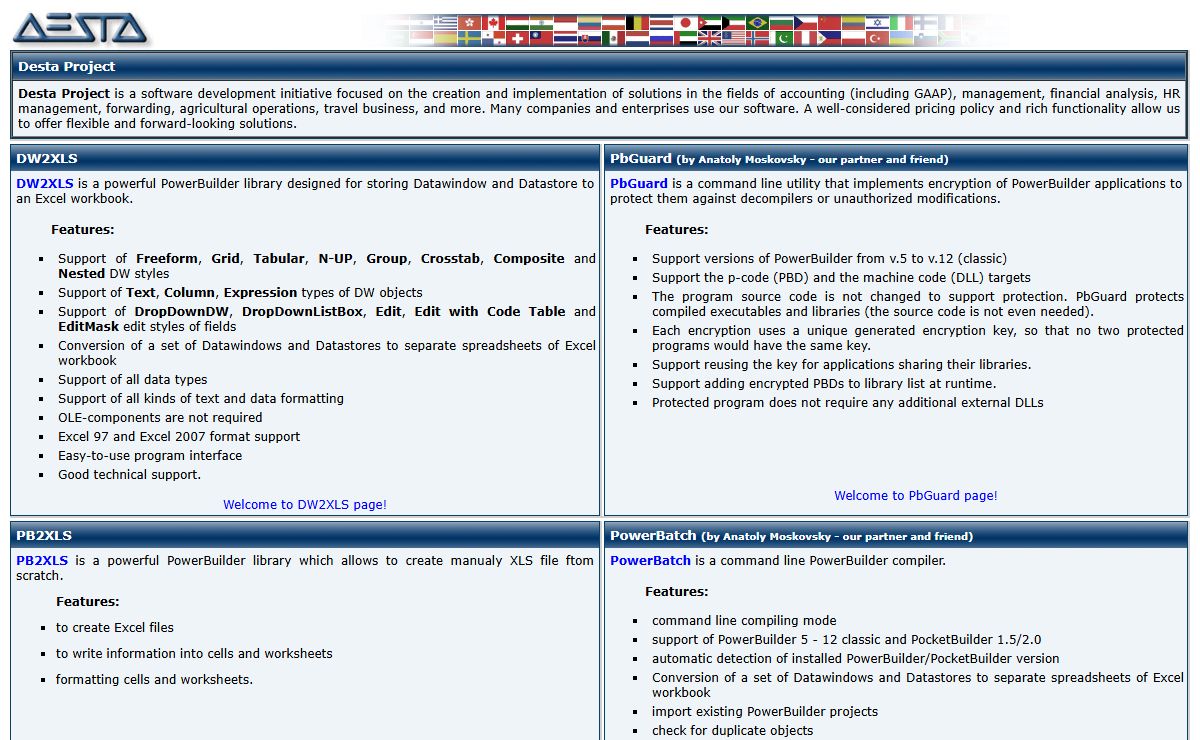Select the Hong Kong flag
Image resolution: width=1200 pixels, height=740 pixels.
tap(469, 22)
